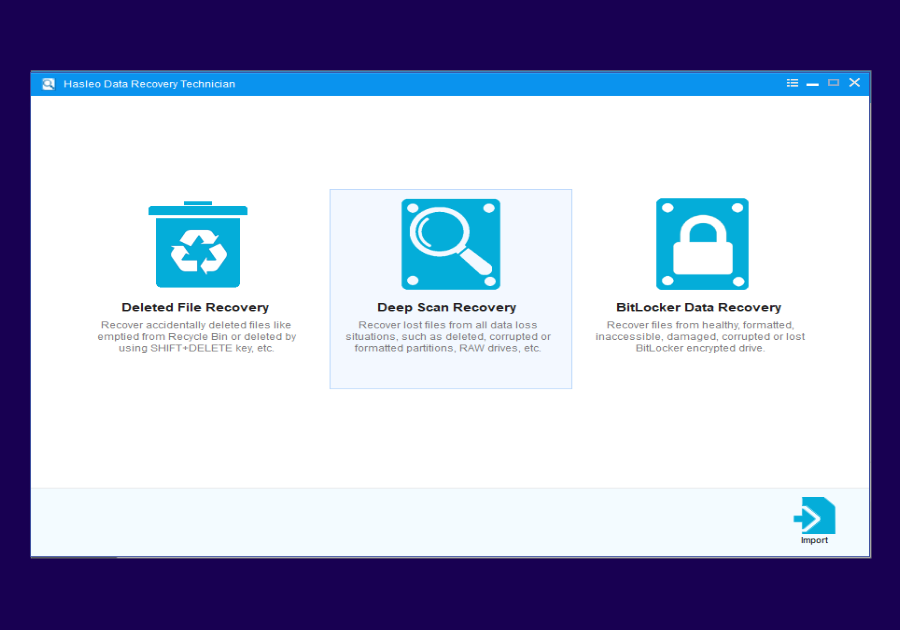Open the hamburger menu near window controls
This screenshot has height=630, width=900.
(792, 83)
